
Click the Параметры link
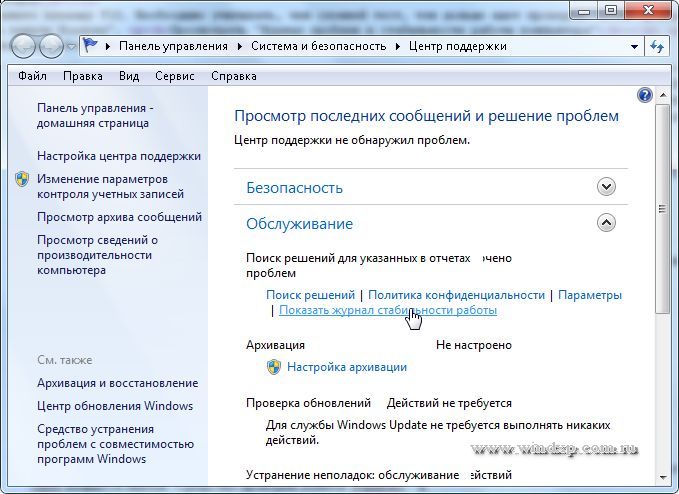590,295
